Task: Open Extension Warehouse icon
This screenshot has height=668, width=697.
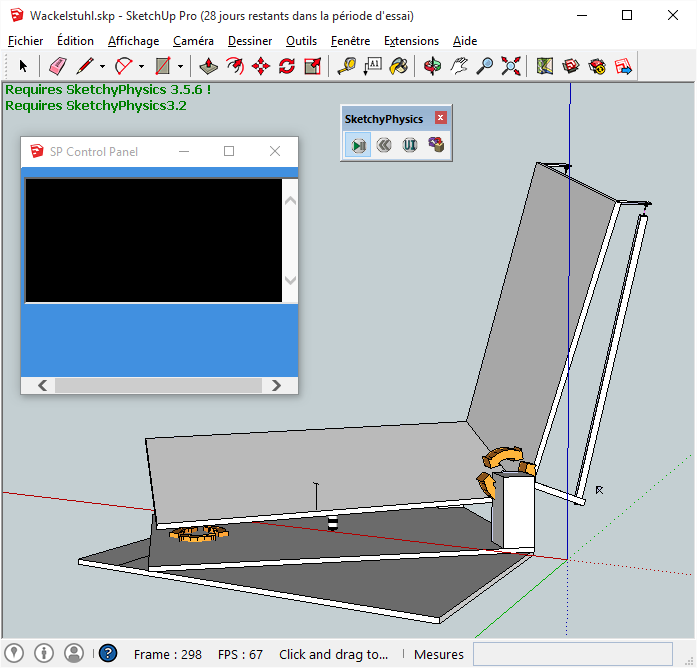Action: tap(597, 66)
